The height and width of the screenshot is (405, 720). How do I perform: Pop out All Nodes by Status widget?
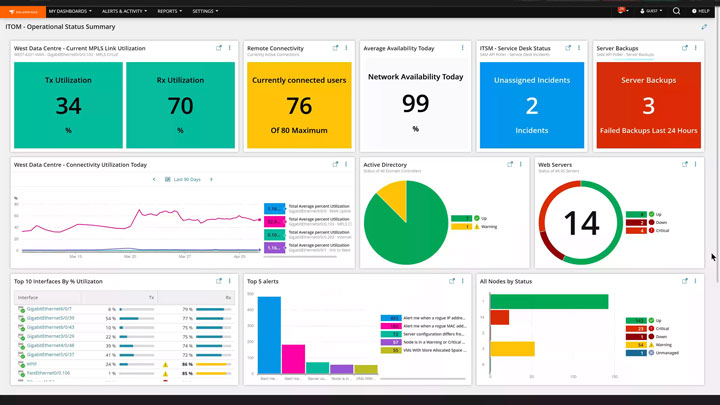tap(685, 281)
